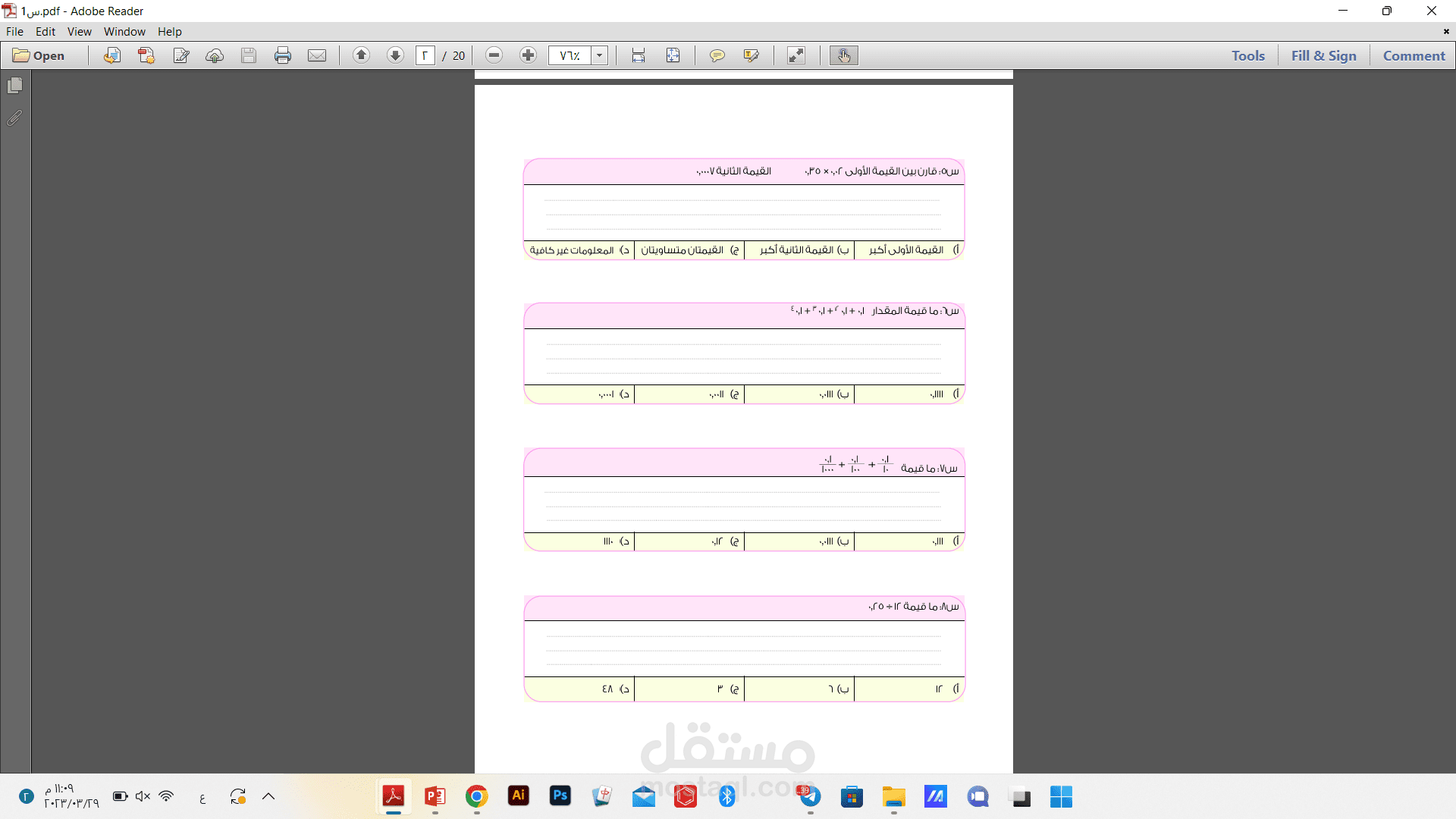Click the Zoom in plus button

528,55
